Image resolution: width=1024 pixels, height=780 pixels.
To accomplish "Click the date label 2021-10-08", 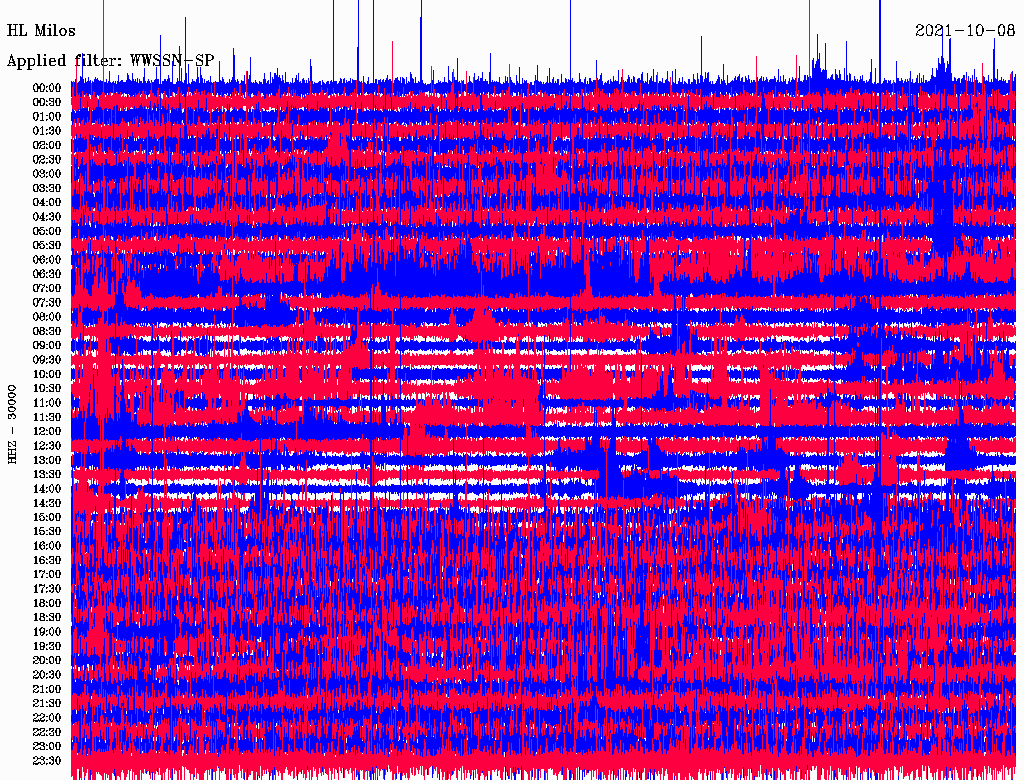I will (x=965, y=31).
